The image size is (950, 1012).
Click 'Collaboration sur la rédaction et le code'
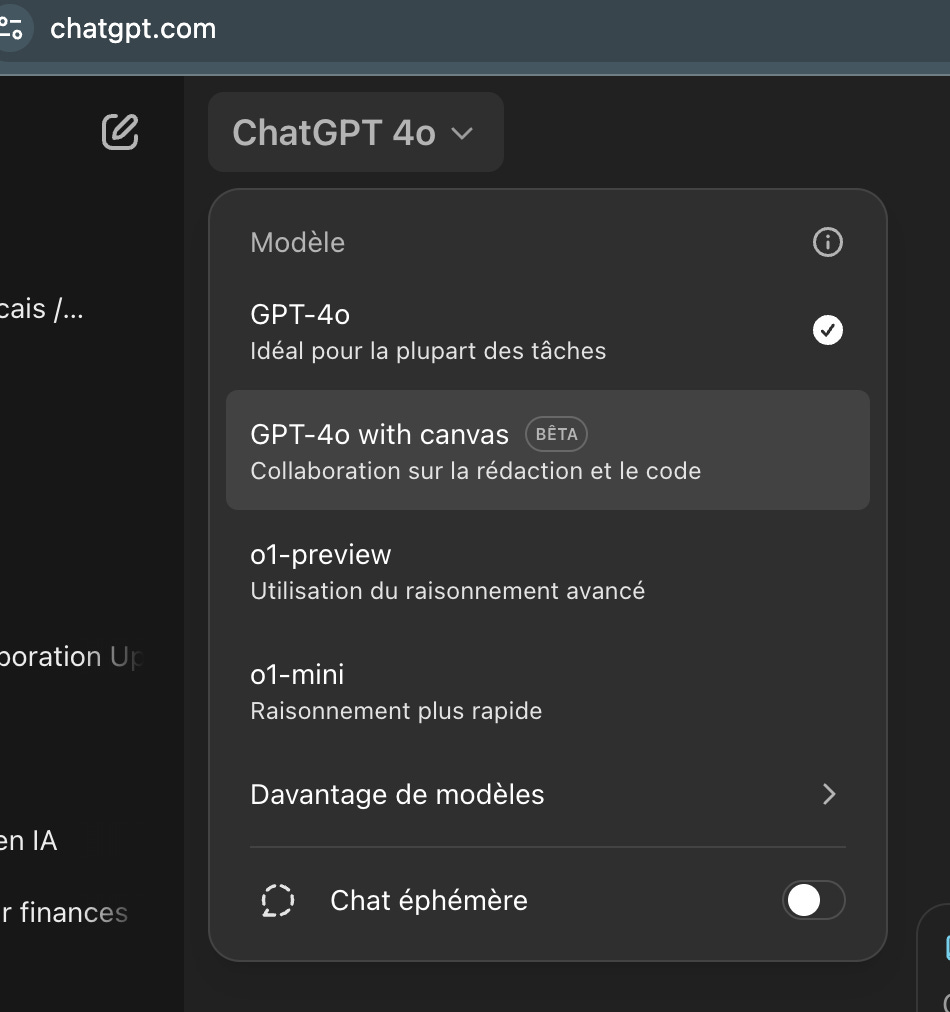pyautogui.click(x=476, y=471)
